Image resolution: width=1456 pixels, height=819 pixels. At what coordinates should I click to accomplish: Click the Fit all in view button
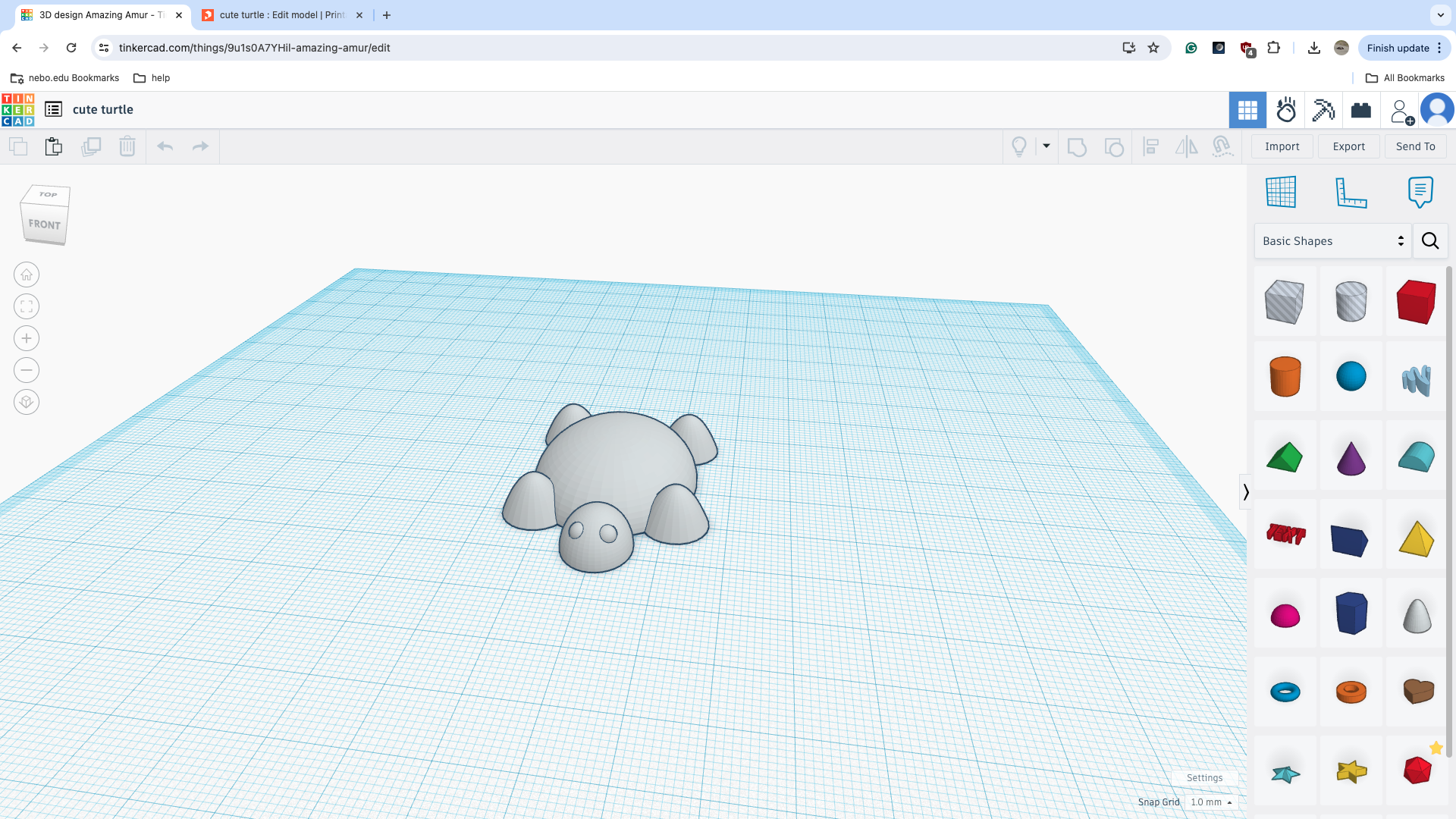point(27,306)
